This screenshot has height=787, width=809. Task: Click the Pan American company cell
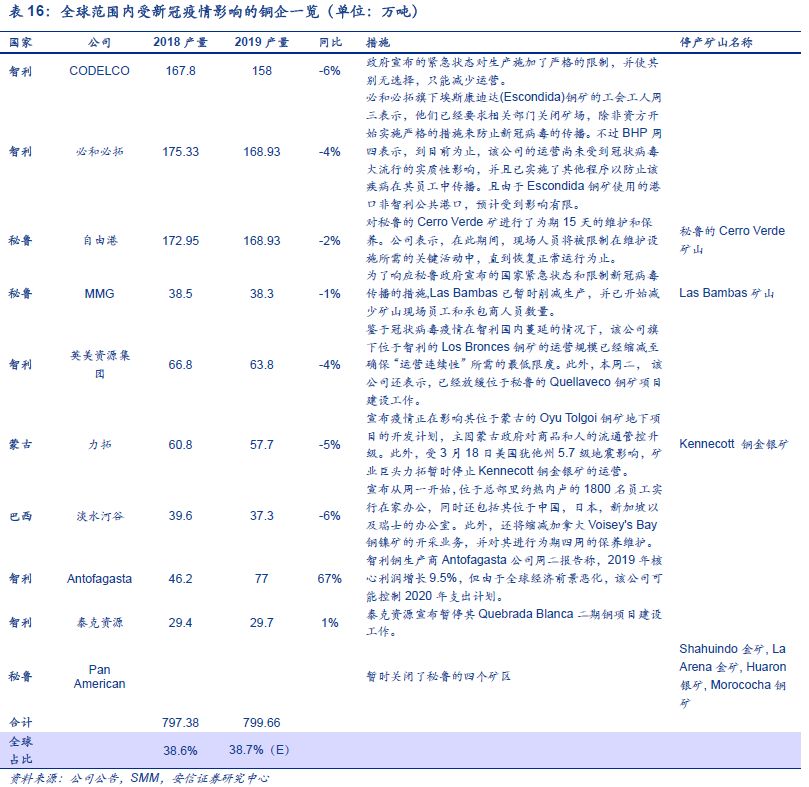click(x=99, y=677)
